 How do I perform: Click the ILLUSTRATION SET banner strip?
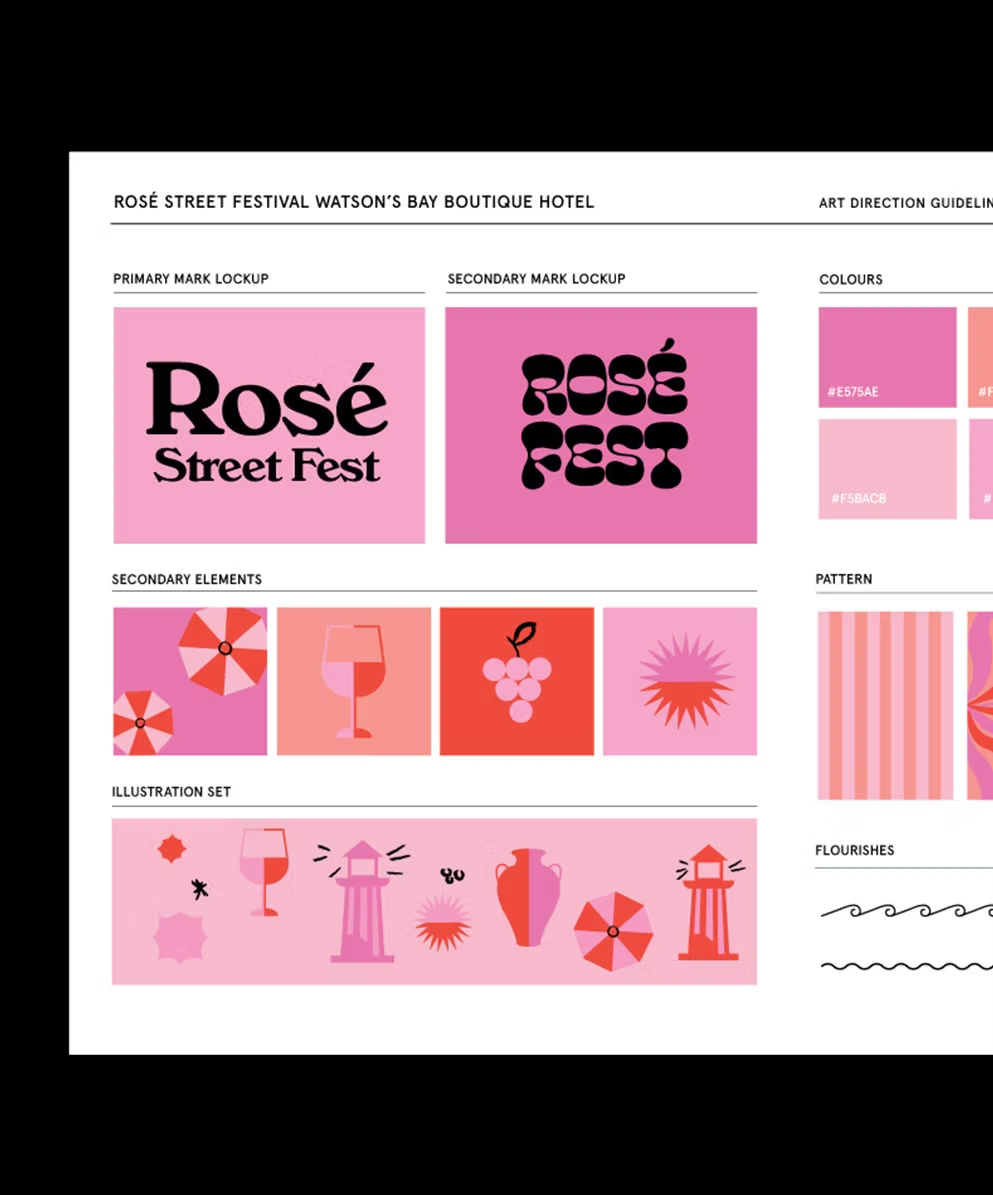tap(434, 901)
